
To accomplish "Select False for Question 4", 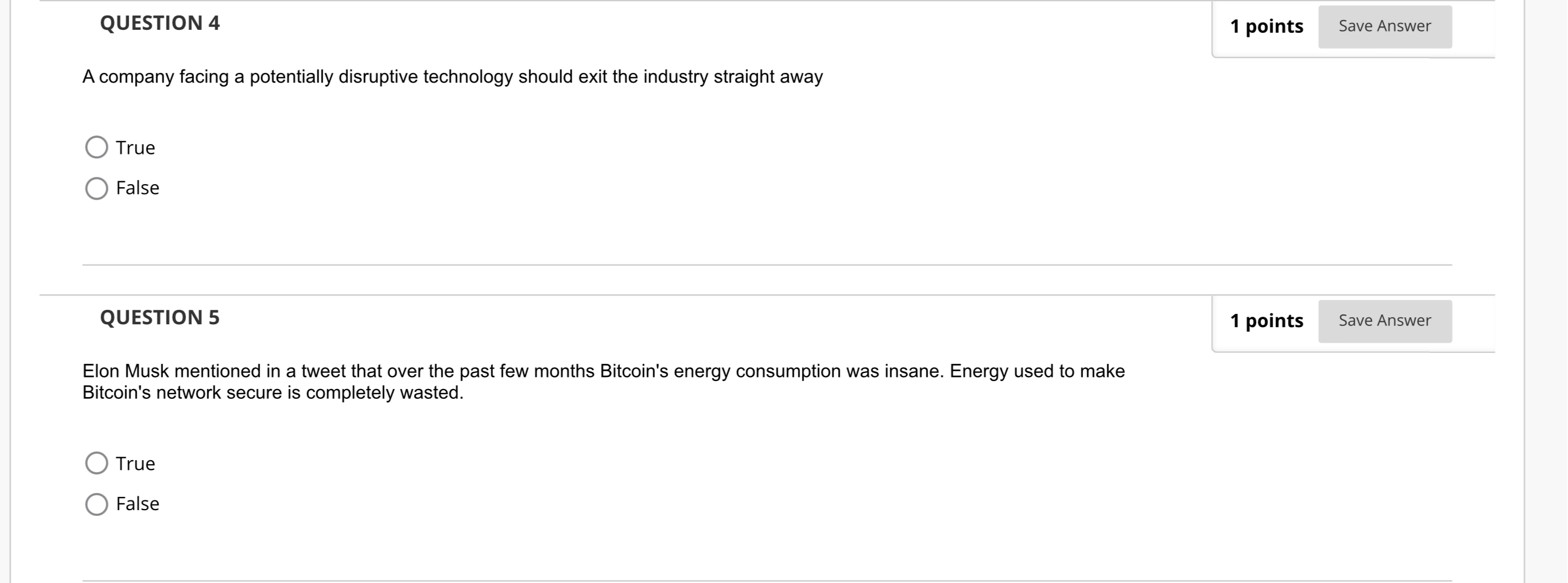I will (96, 188).
